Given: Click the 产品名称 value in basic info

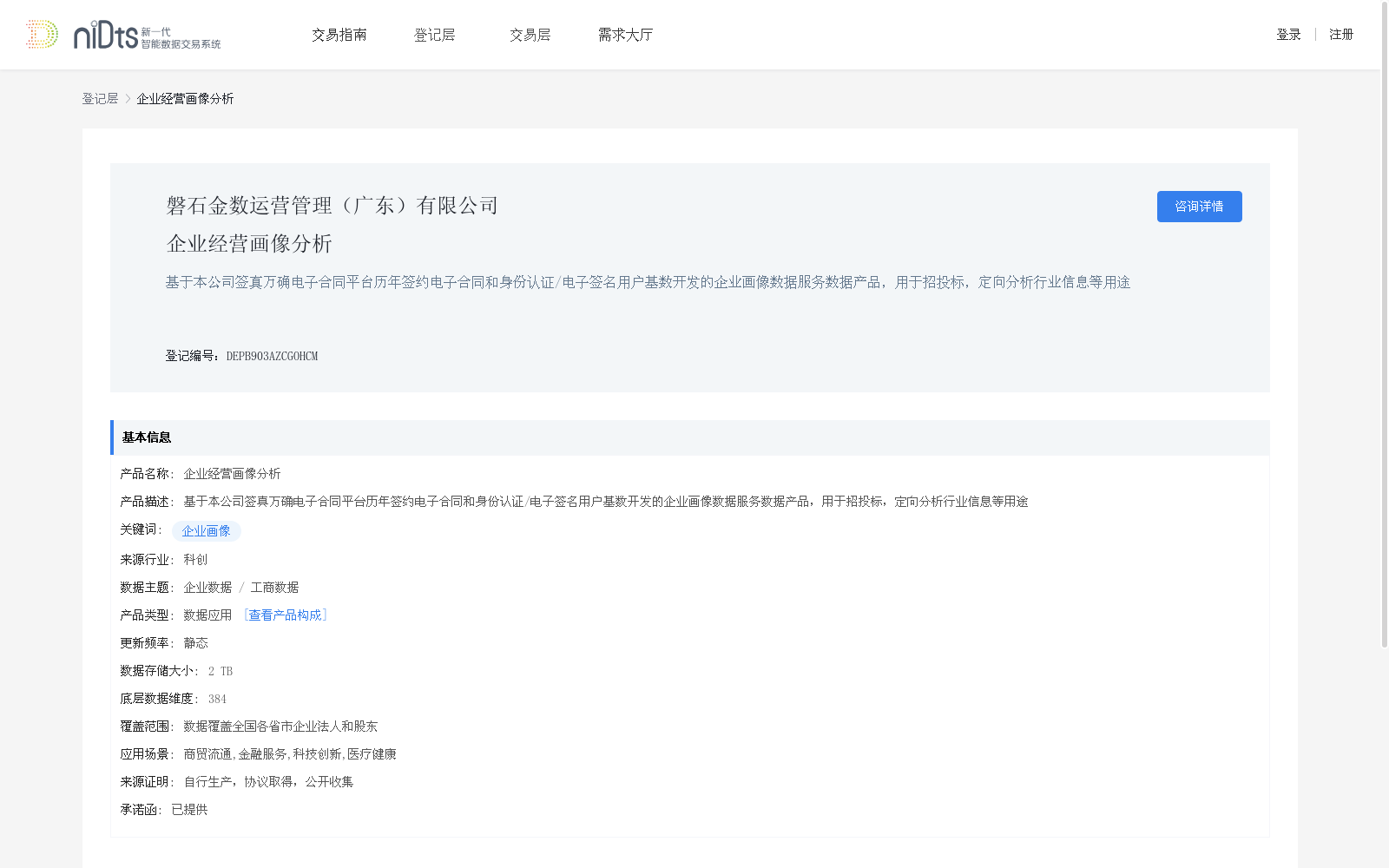Looking at the screenshot, I should (x=232, y=474).
